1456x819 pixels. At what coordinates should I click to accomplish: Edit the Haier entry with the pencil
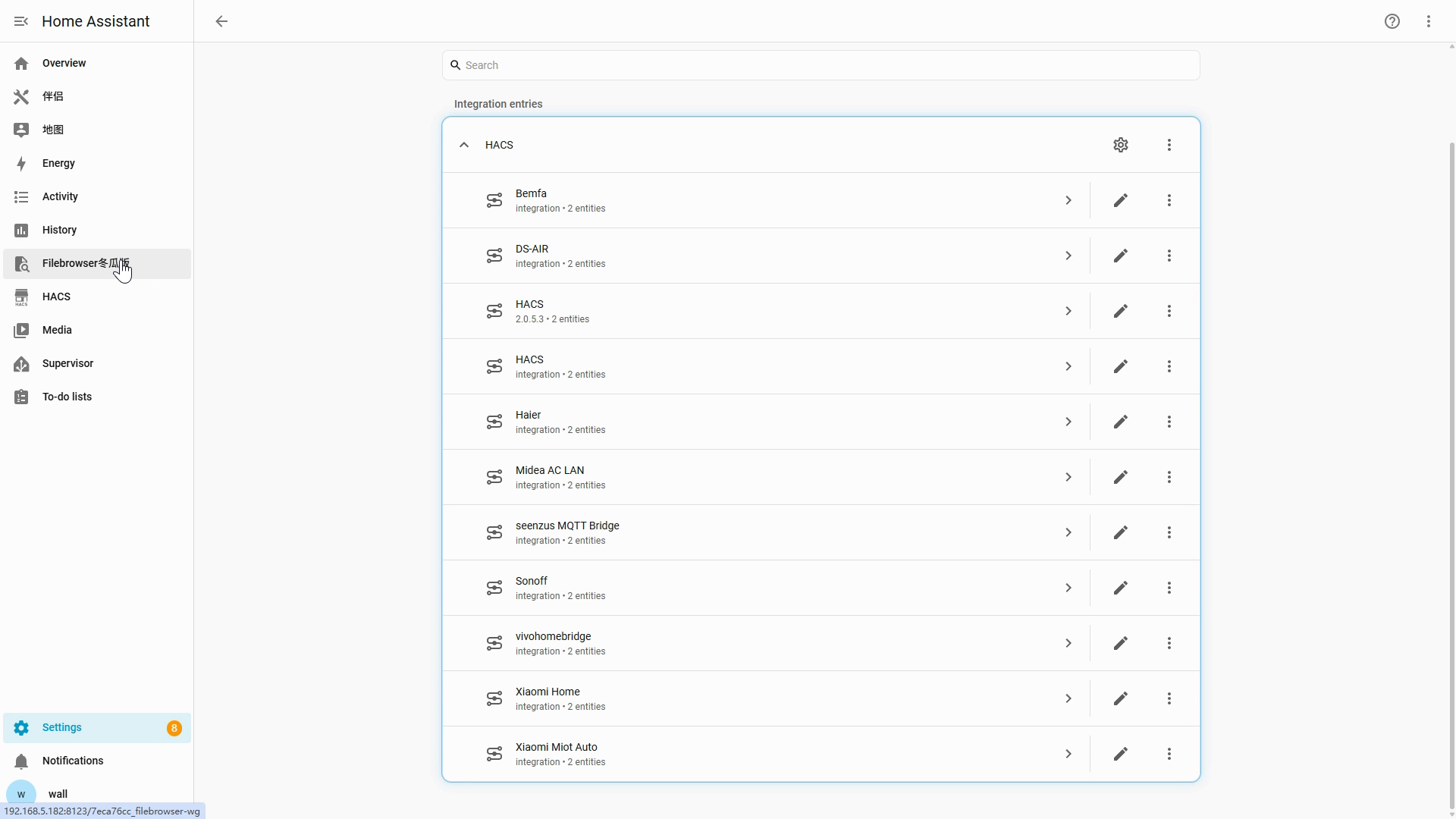click(1121, 422)
